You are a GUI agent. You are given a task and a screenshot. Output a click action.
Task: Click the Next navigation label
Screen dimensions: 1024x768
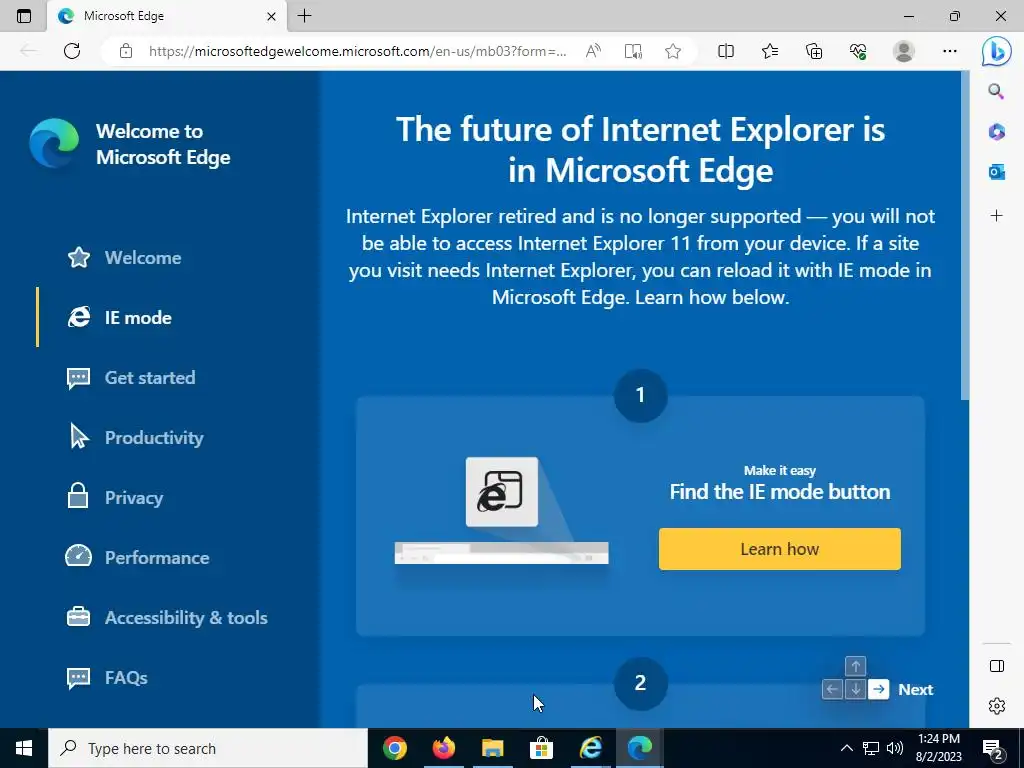click(x=916, y=690)
